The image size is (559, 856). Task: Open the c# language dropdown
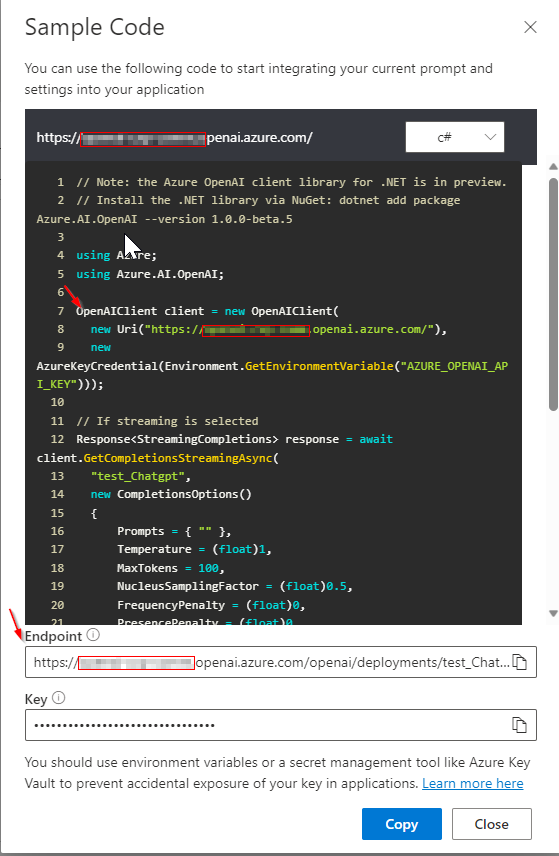[455, 137]
